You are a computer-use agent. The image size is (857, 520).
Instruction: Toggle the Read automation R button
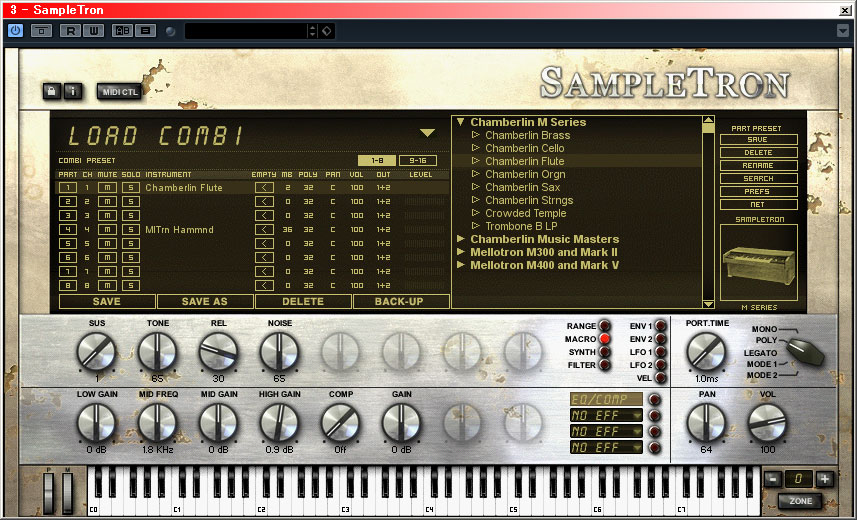tap(71, 31)
